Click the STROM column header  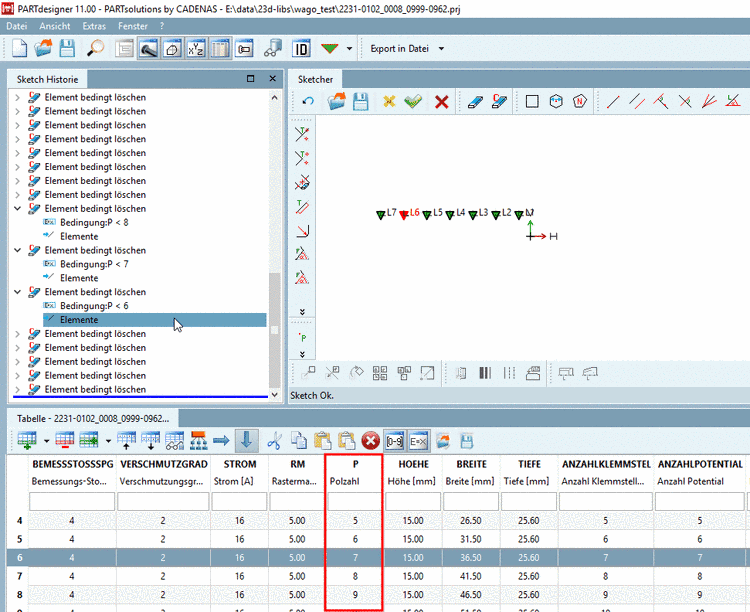pos(240,464)
